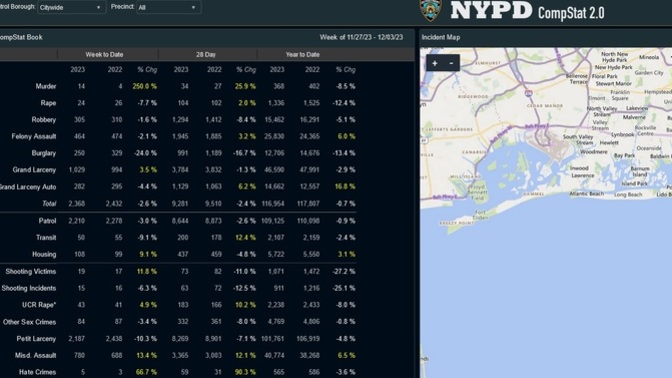
Task: Click Atlantic Beach label on the map
Action: pos(586,194)
